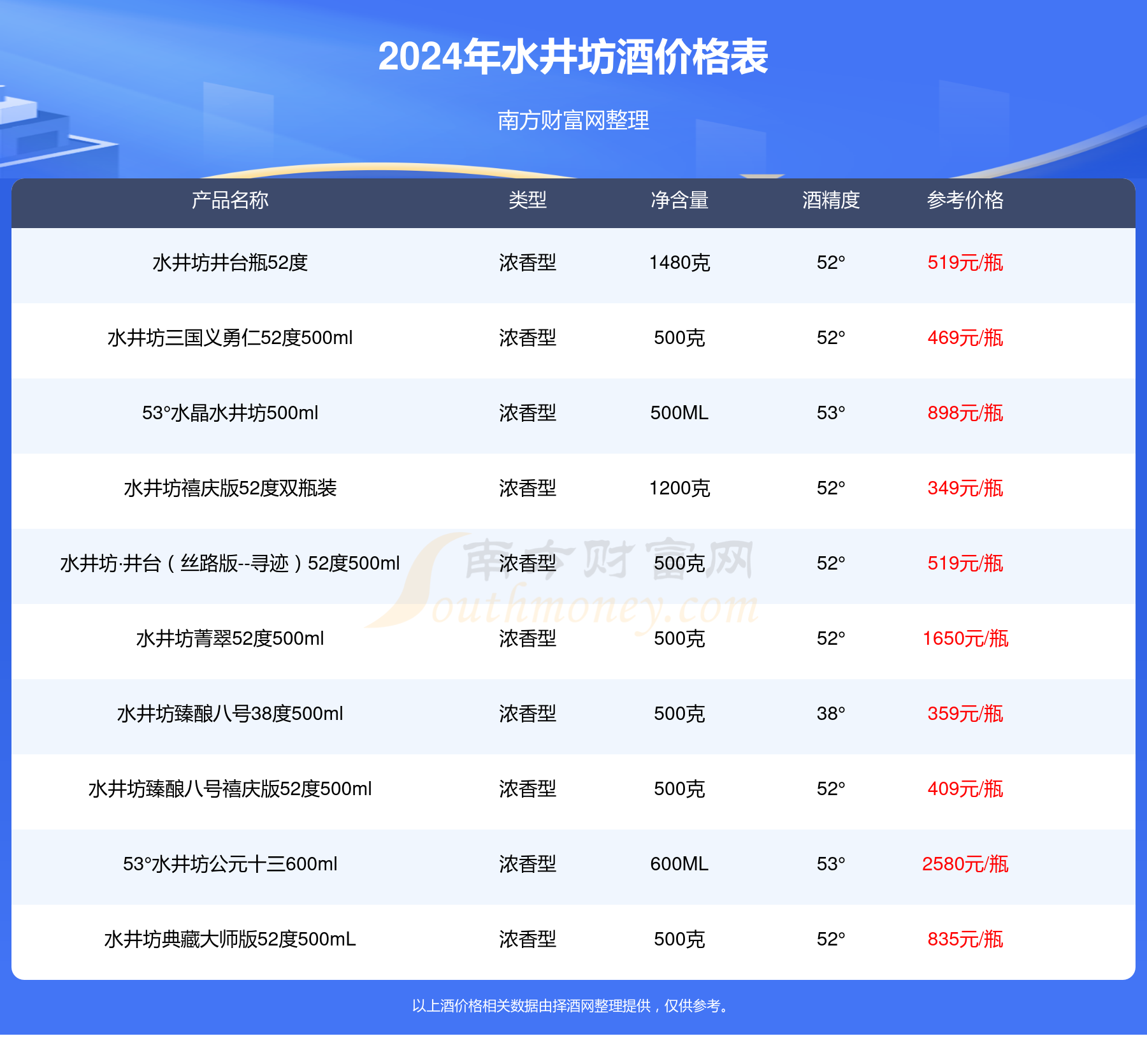Click 53° in the 公元十三 row
Image resolution: width=1147 pixels, height=1064 pixels.
[x=831, y=864]
